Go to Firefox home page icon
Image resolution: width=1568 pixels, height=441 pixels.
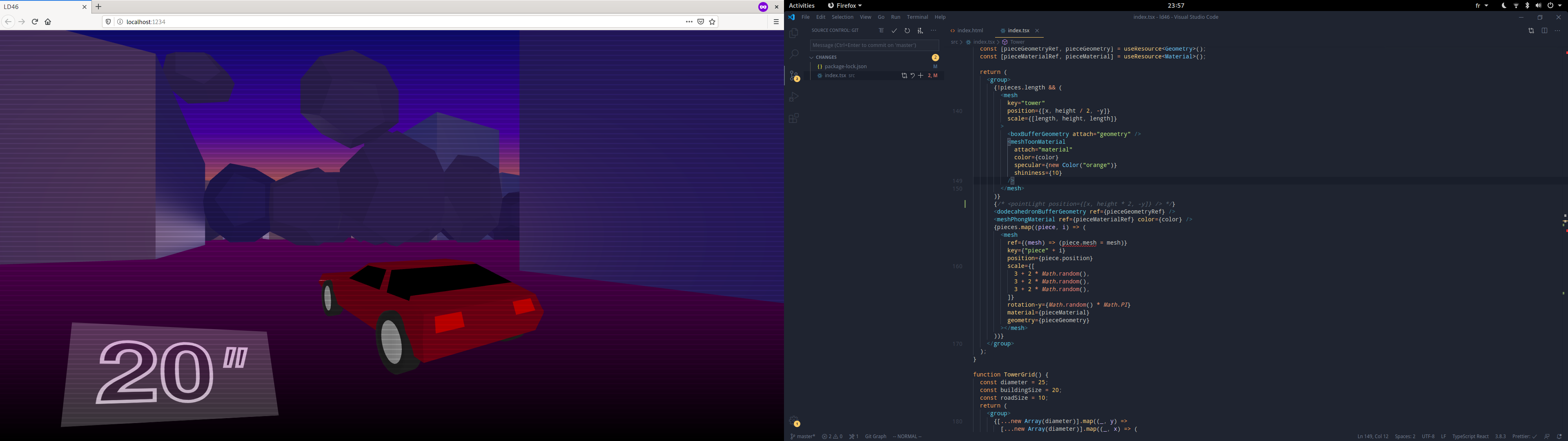(x=48, y=22)
